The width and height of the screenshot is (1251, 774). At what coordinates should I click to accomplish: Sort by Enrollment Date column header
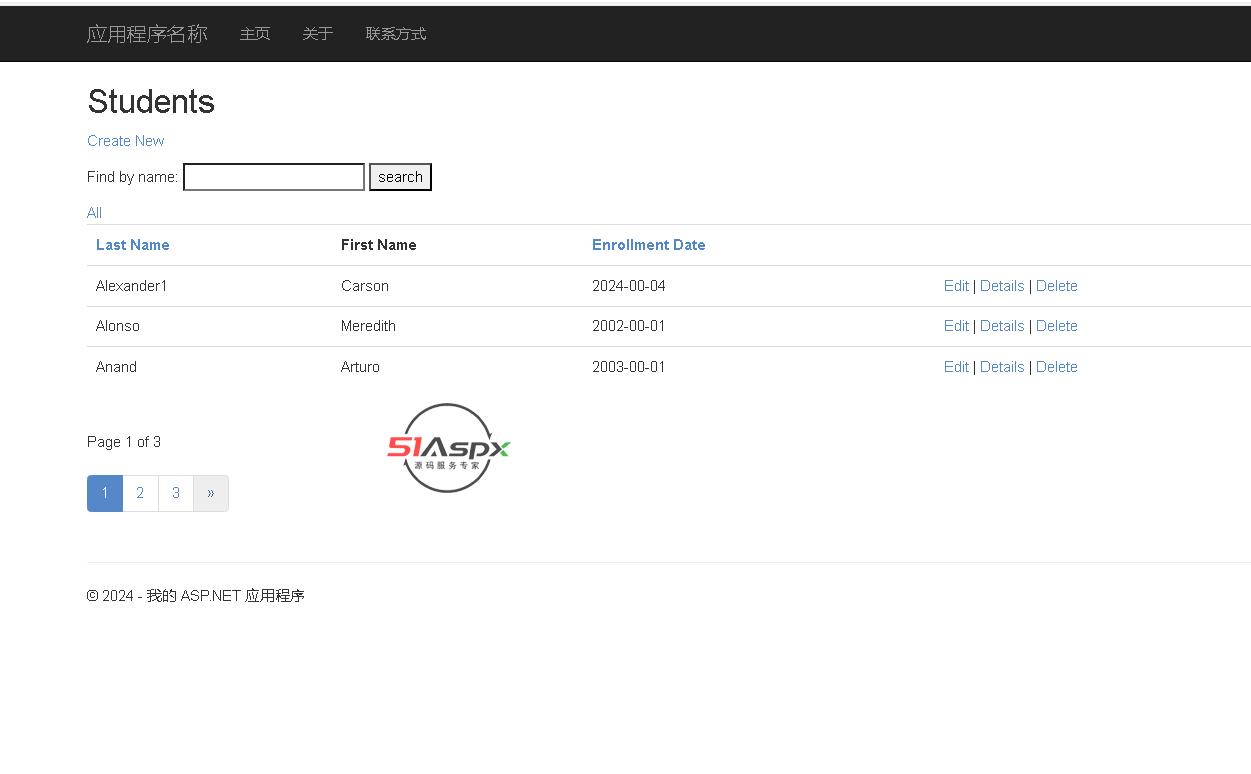coord(648,245)
